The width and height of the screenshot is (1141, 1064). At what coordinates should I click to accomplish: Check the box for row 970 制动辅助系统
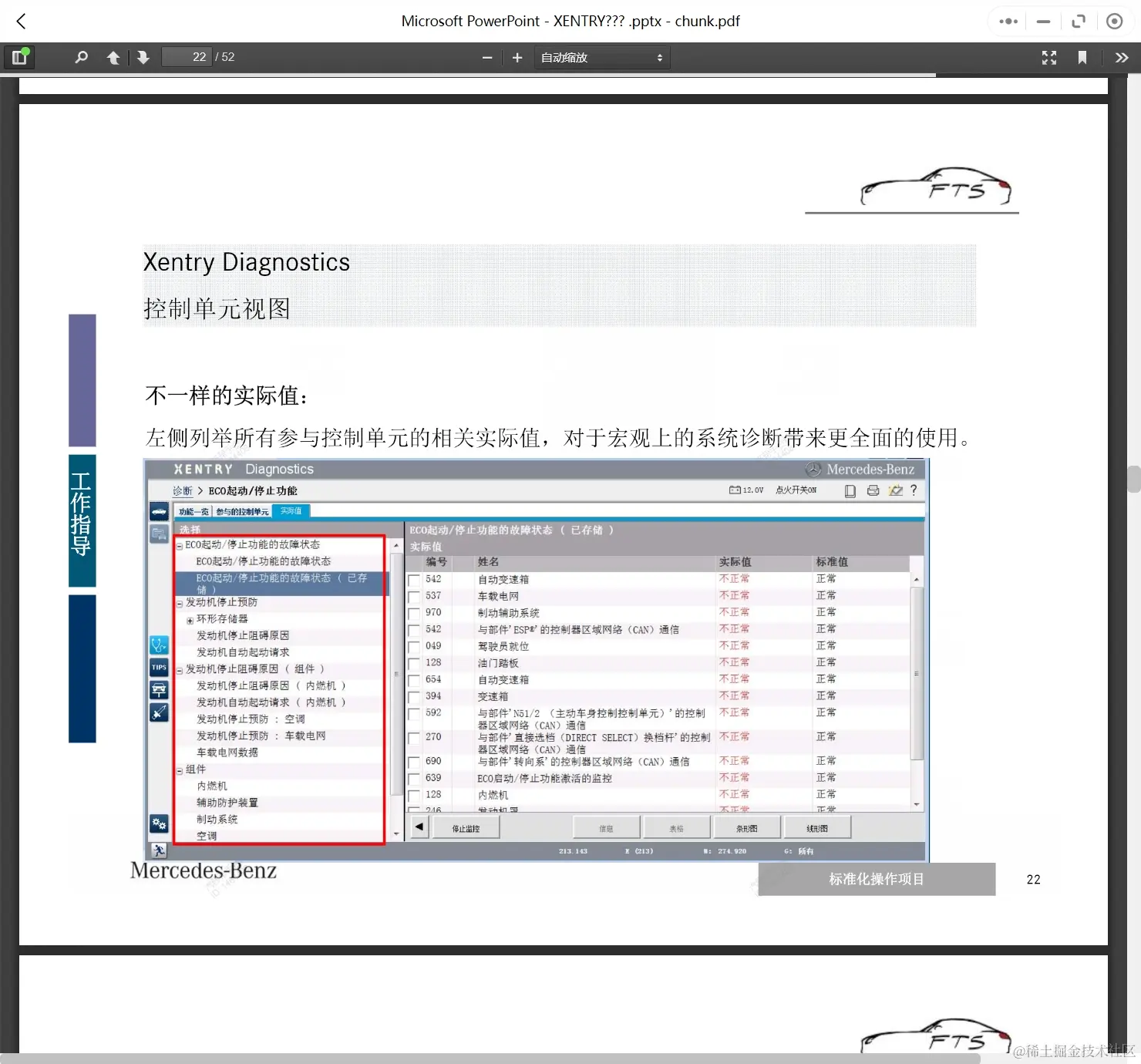click(x=414, y=614)
